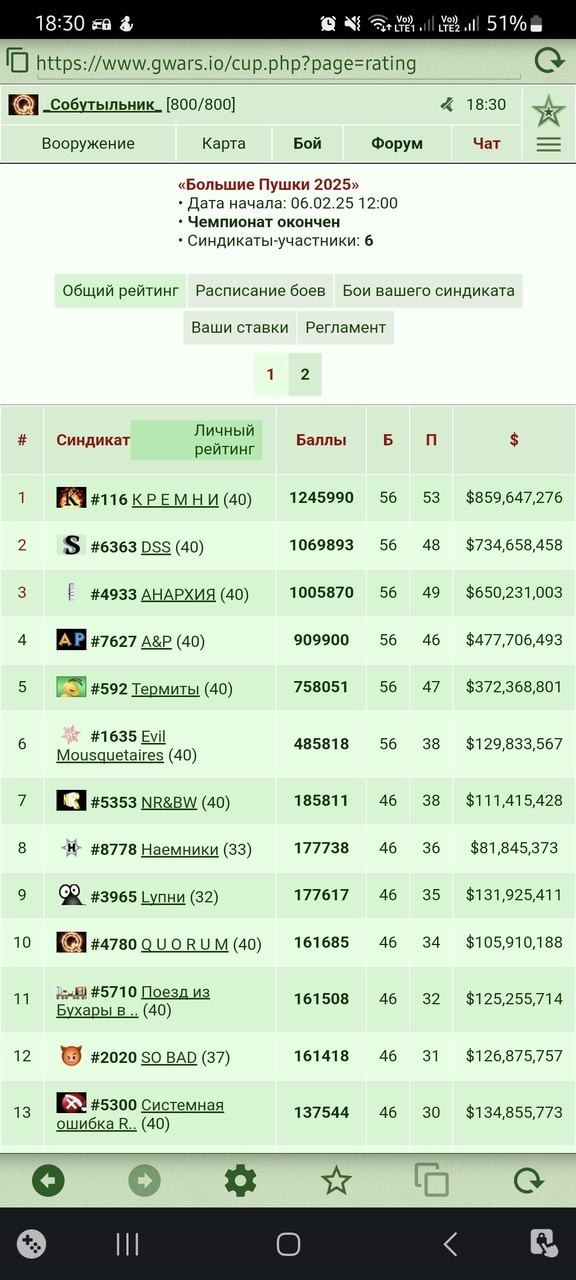The width and height of the screenshot is (576, 1280).
Task: Tap the URL address field
Action: (277, 64)
